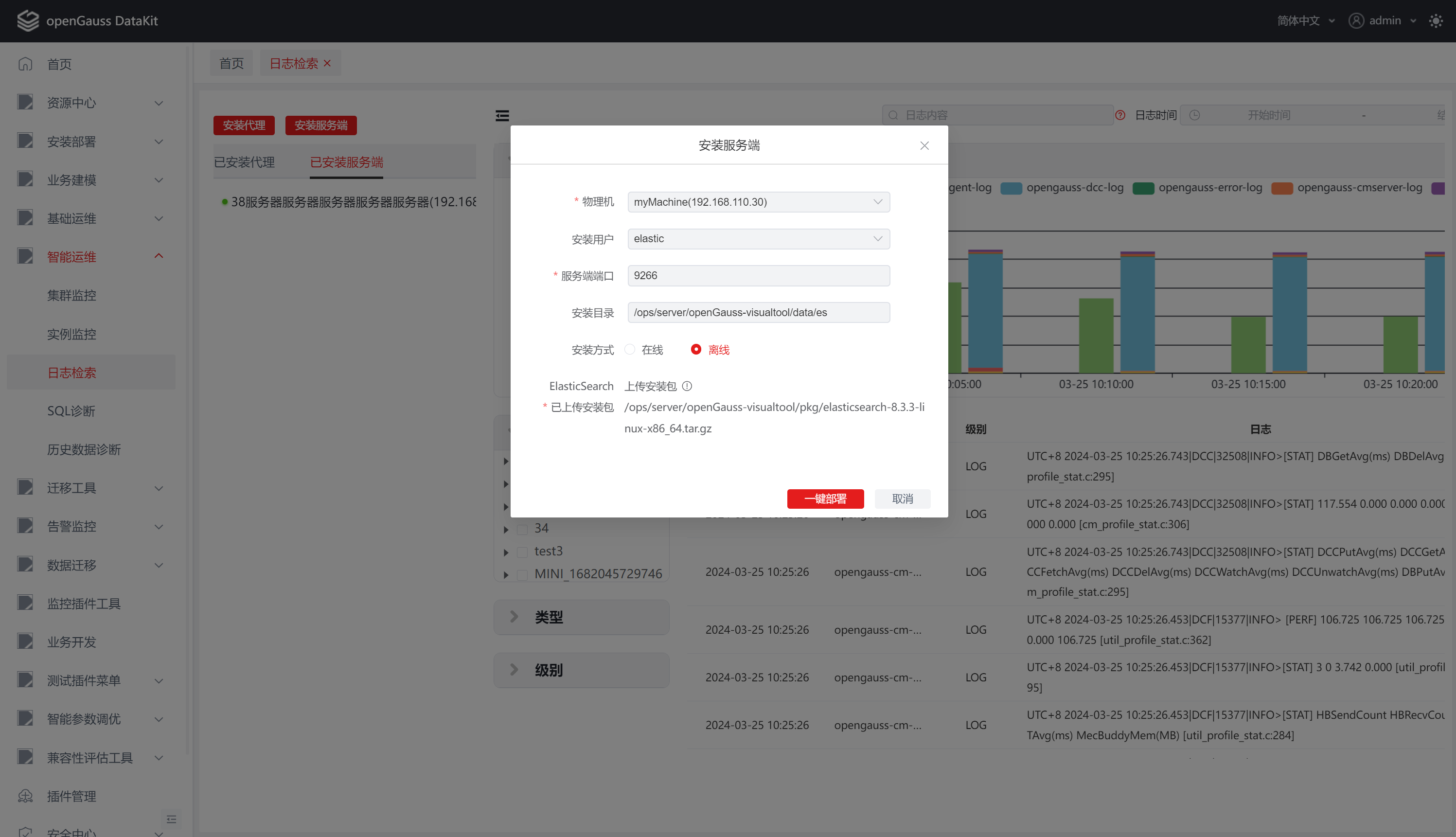Collapse the sidebar using the bottom fold icon
The height and width of the screenshot is (837, 1456).
[x=171, y=819]
